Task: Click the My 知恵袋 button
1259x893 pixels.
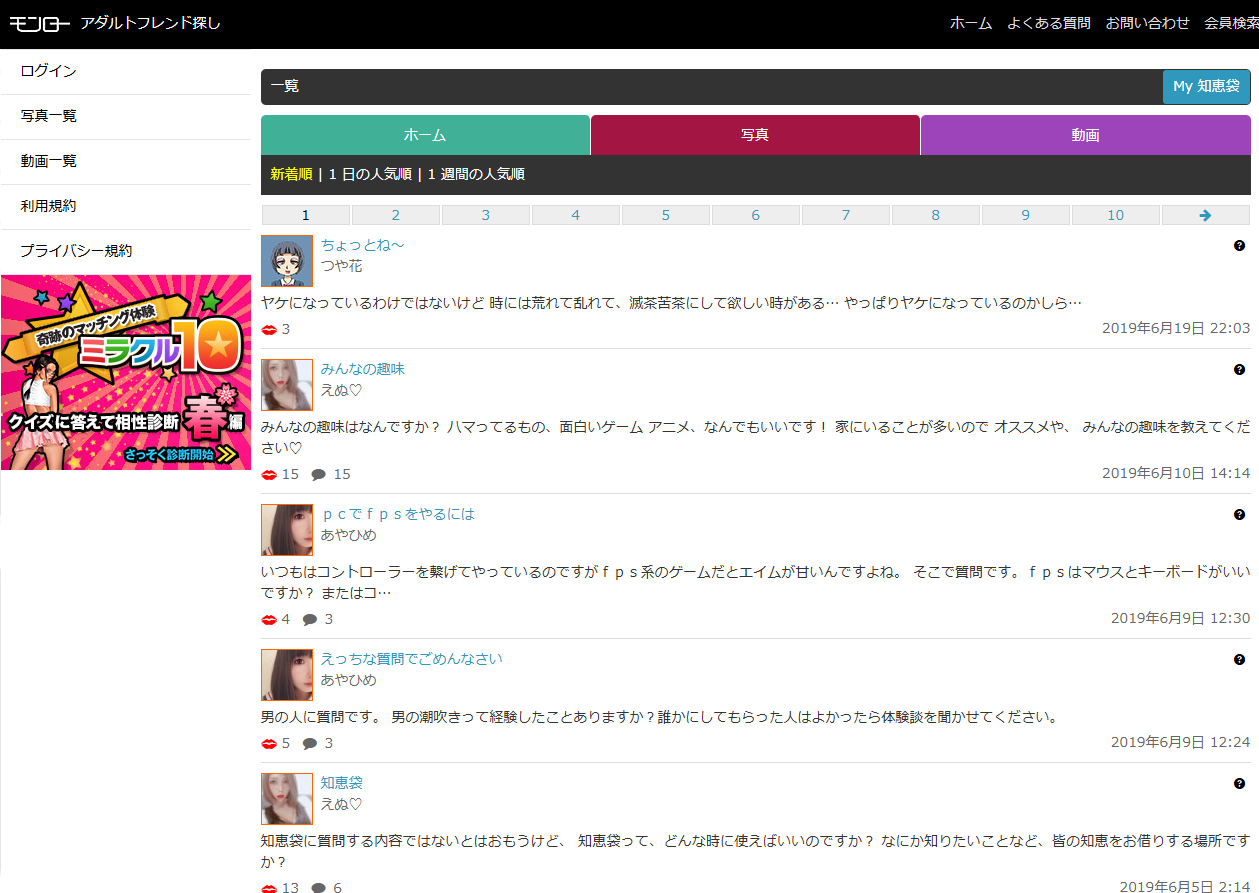Action: coord(1206,87)
